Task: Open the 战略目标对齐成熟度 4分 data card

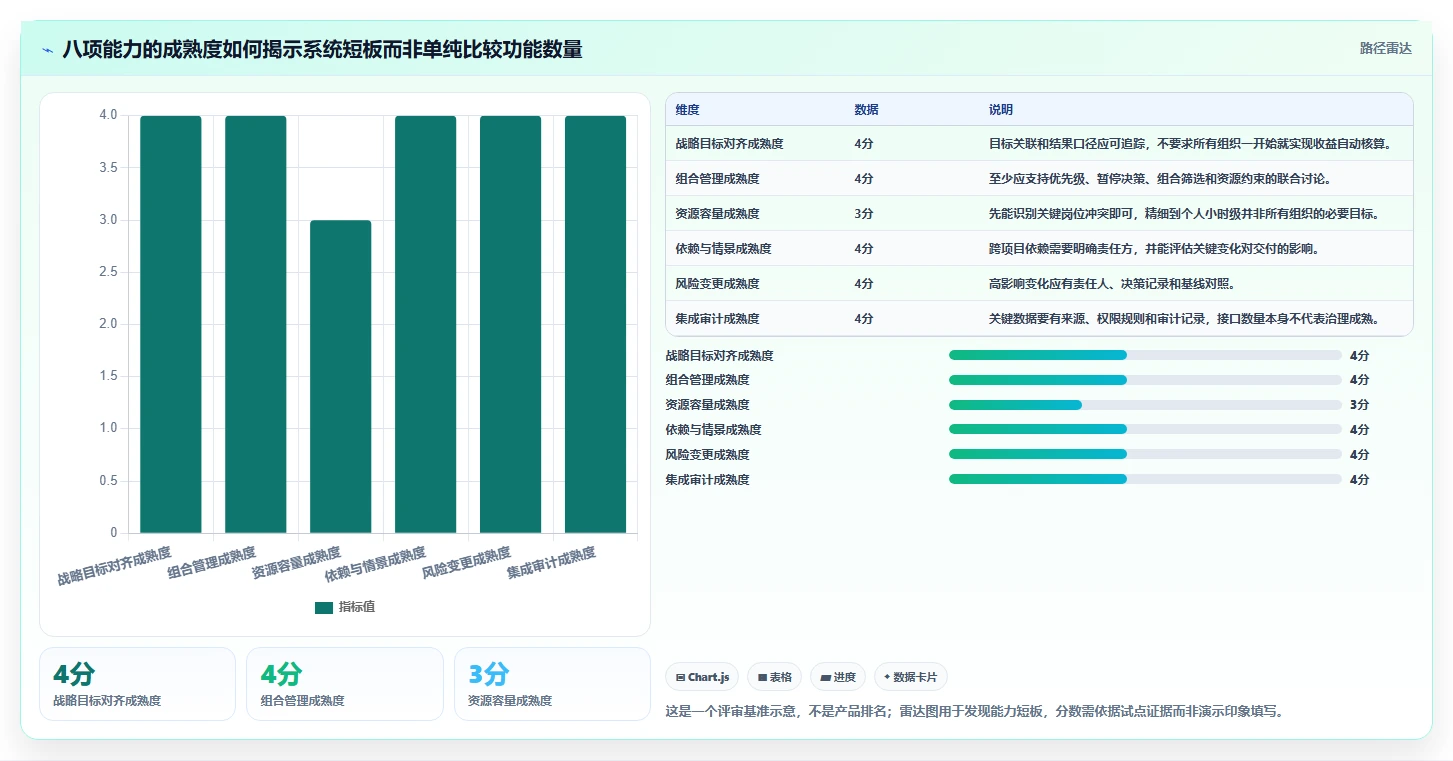Action: [137, 684]
